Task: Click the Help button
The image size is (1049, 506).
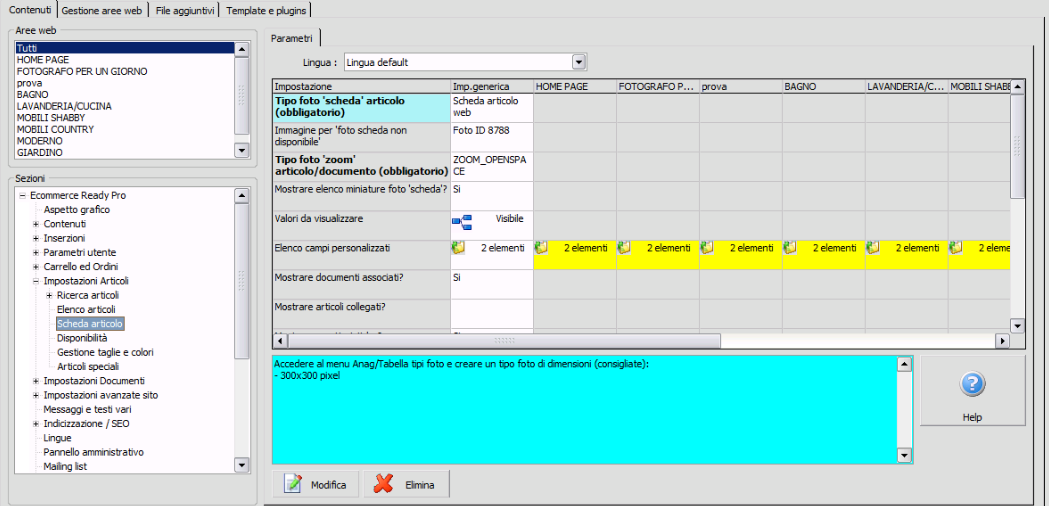Action: pos(972,391)
